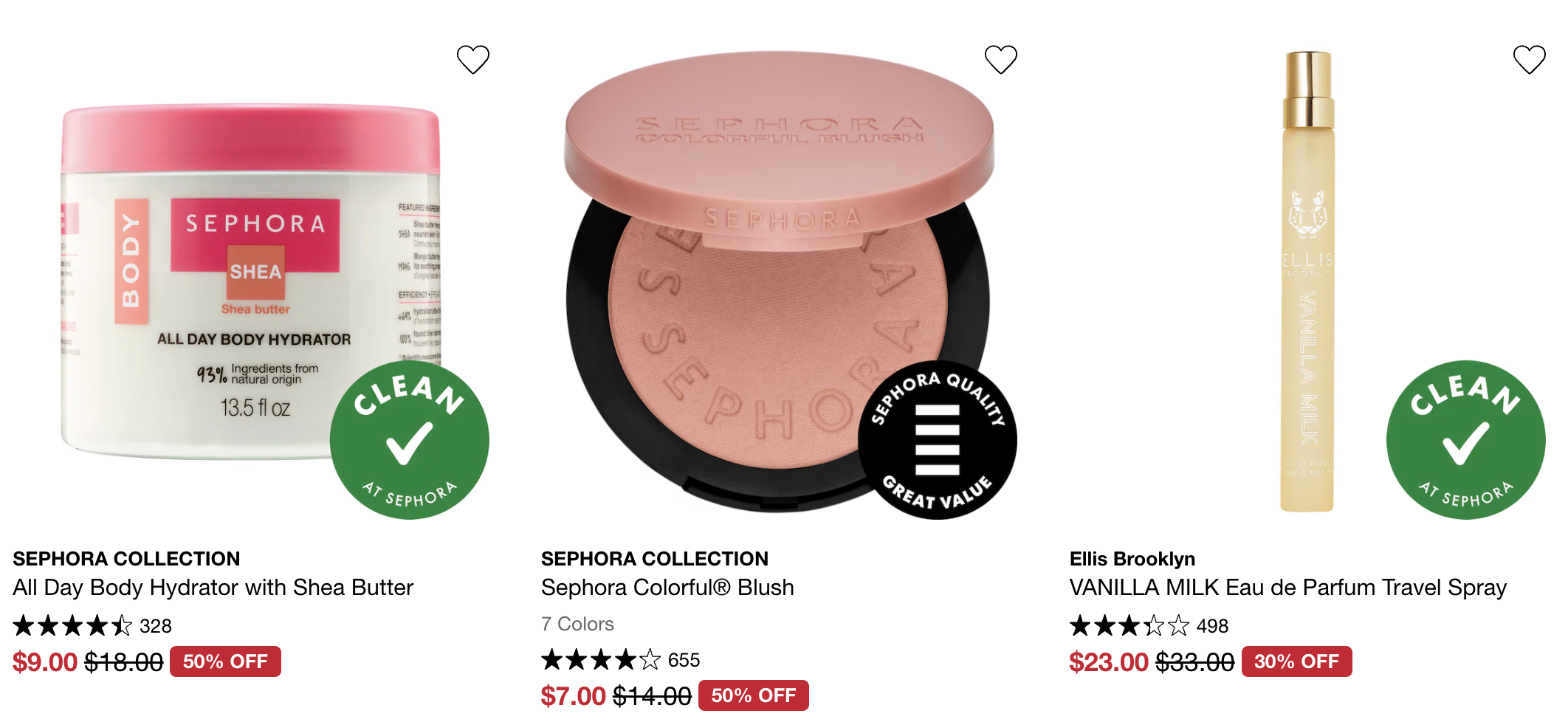The height and width of the screenshot is (722, 1568).
Task: Click SEPHORA COLLECTION brand above the blush
Action: [655, 559]
